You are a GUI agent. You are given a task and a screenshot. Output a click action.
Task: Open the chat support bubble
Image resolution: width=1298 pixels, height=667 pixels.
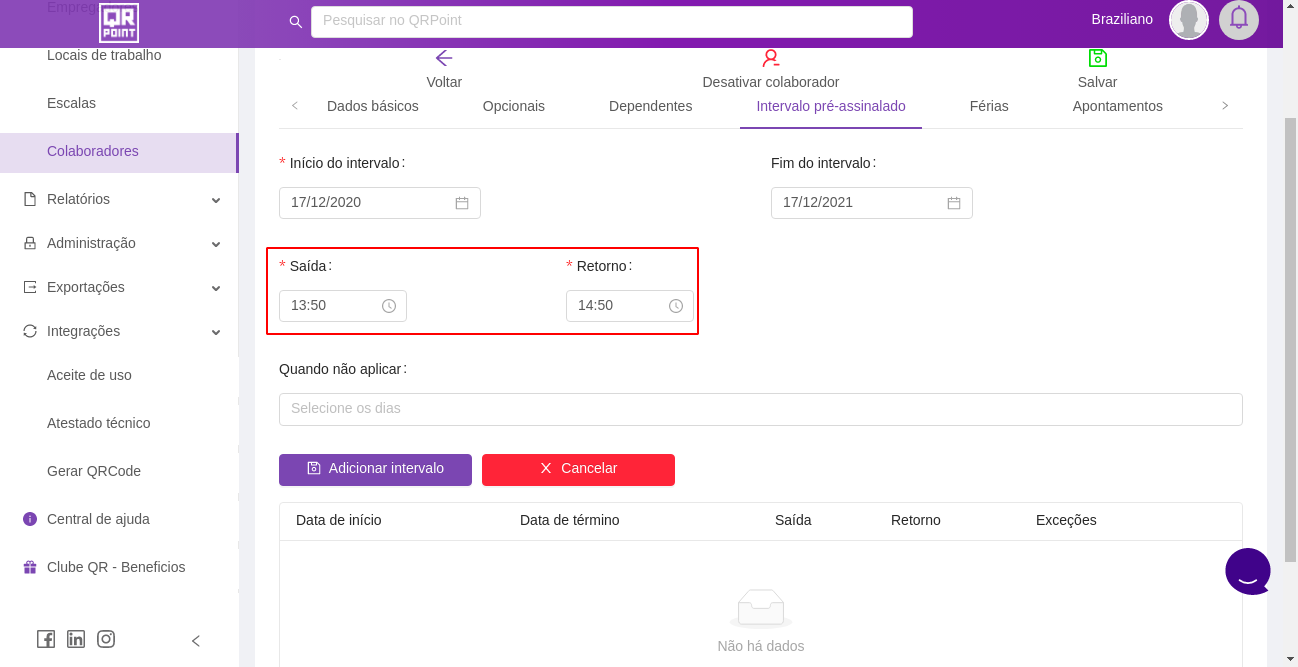click(1247, 572)
